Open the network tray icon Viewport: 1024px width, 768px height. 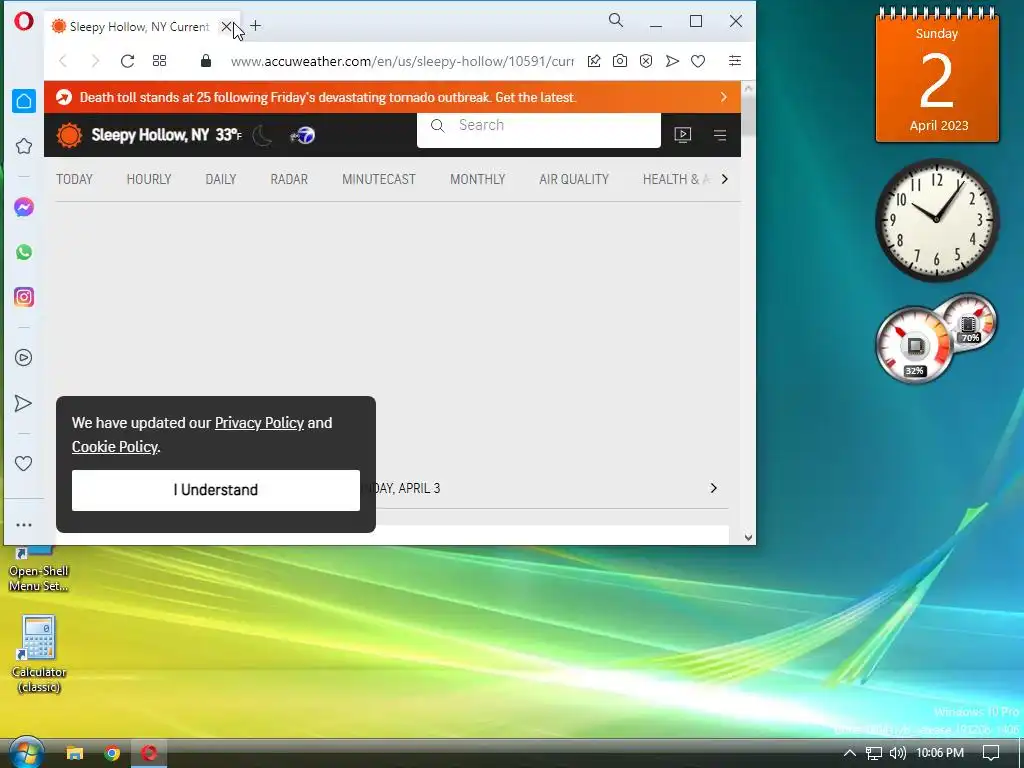(x=874, y=753)
